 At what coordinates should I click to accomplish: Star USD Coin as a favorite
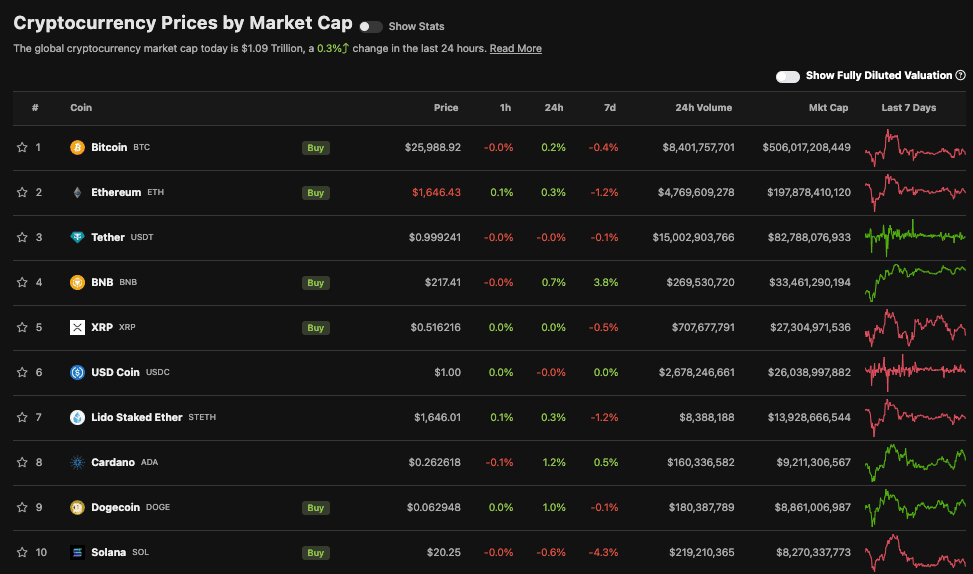(x=22, y=372)
